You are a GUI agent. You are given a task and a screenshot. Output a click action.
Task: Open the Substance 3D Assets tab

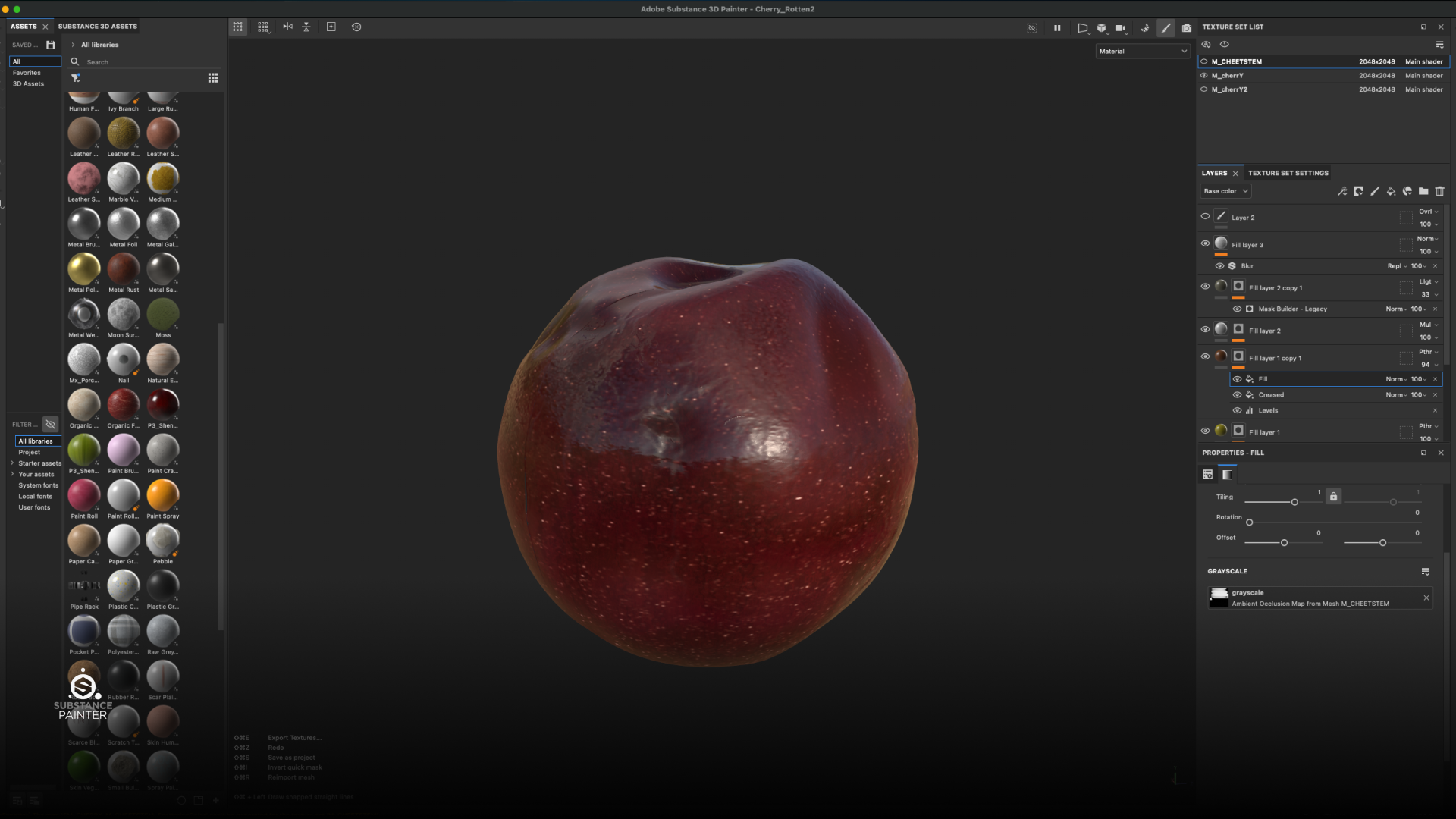click(x=98, y=27)
